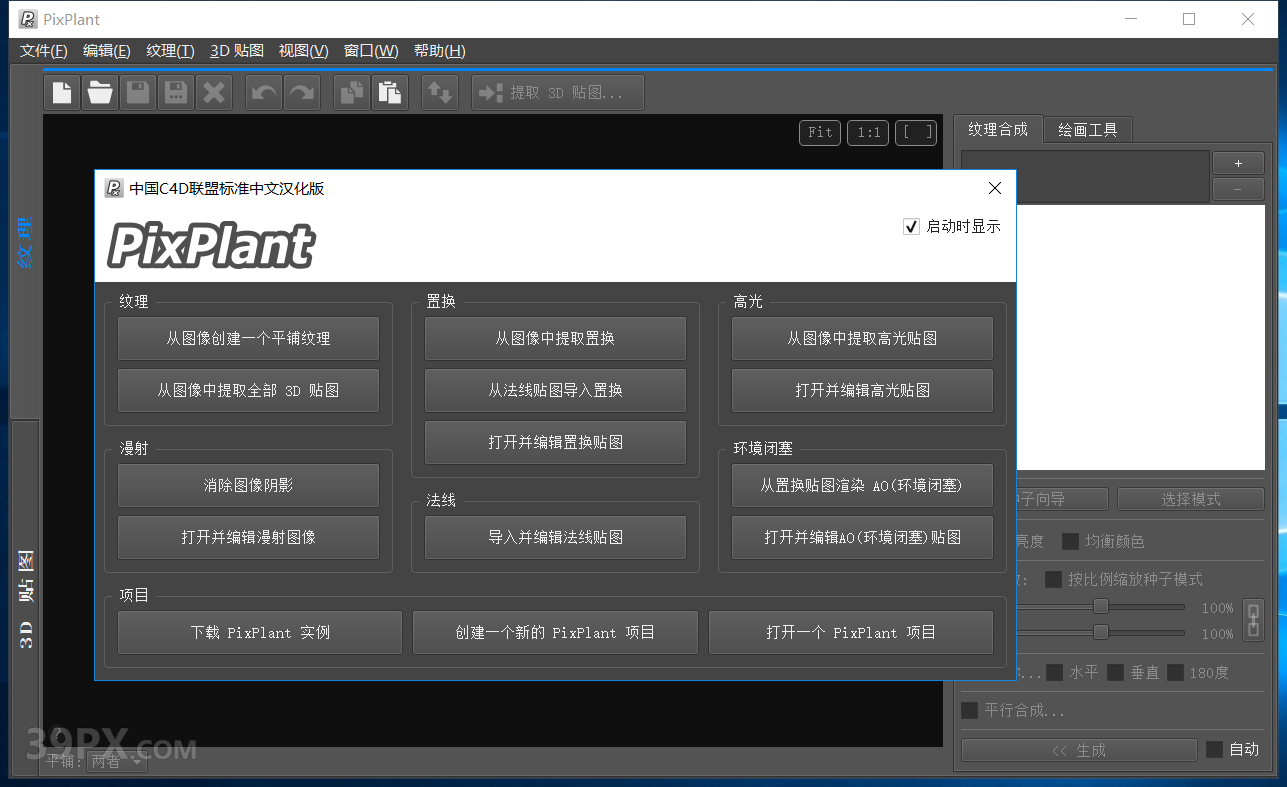1287x787 pixels.
Task: Click the plus button in texture synthesis panel
Action: (x=1238, y=163)
